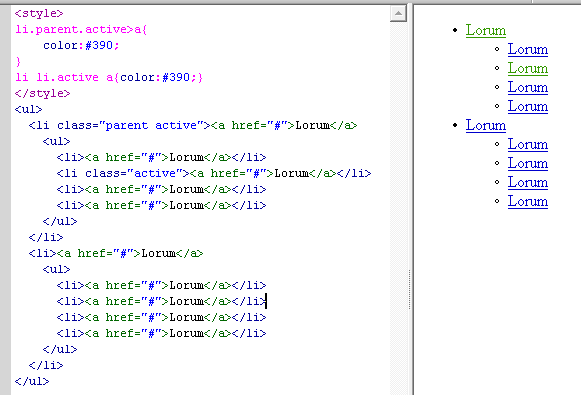The height and width of the screenshot is (395, 581).
Task: Click the code editor scroll-up arrow
Action: point(398,13)
